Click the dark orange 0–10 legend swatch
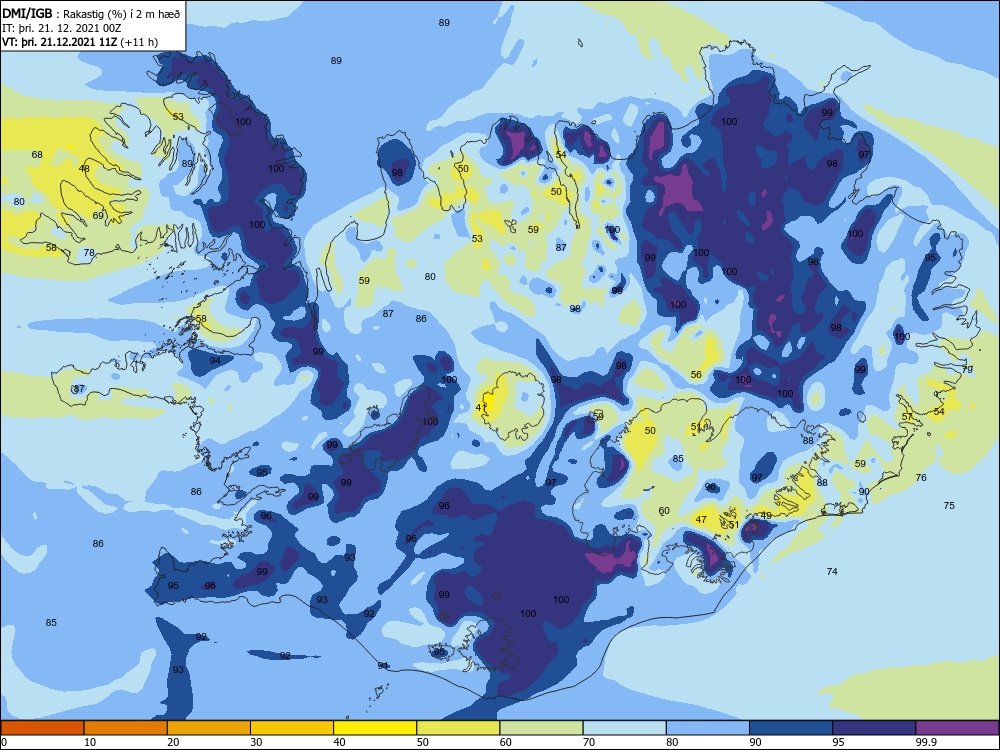 pyautogui.click(x=42, y=728)
